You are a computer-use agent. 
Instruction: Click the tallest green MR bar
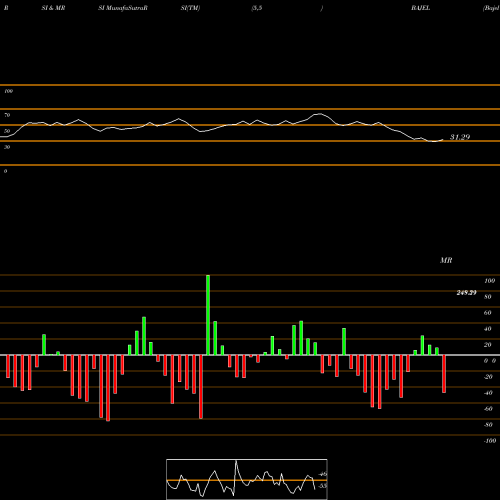pos(208,315)
